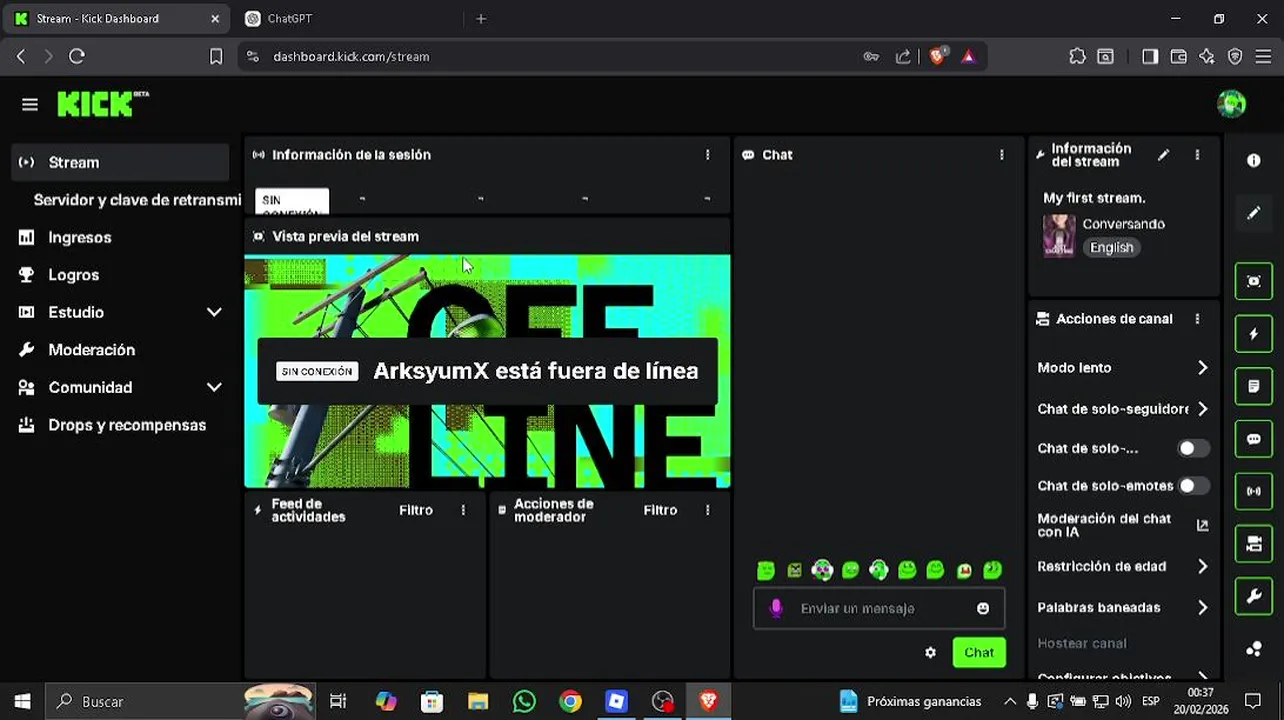1284x720 pixels.
Task: Edit stream info with pencil icon
Action: [x=1163, y=155]
